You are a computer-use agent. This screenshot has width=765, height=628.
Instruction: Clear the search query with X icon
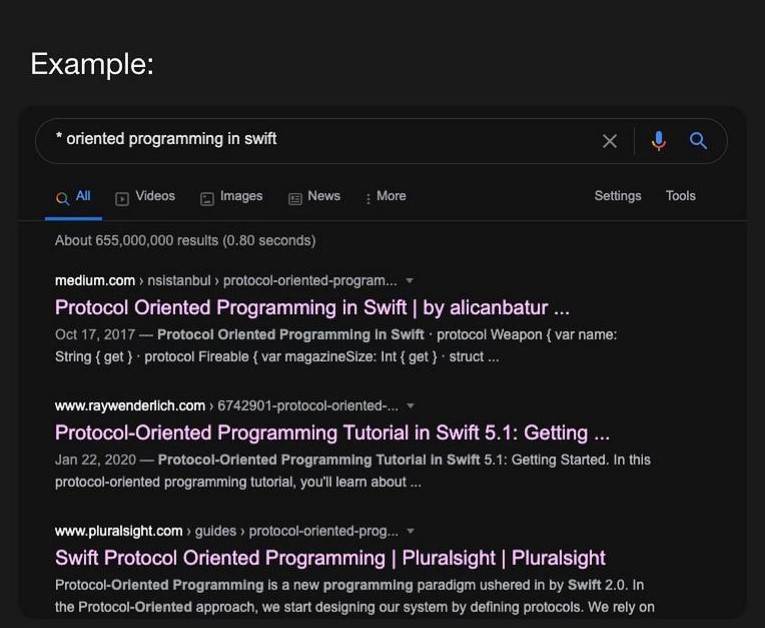[609, 141]
